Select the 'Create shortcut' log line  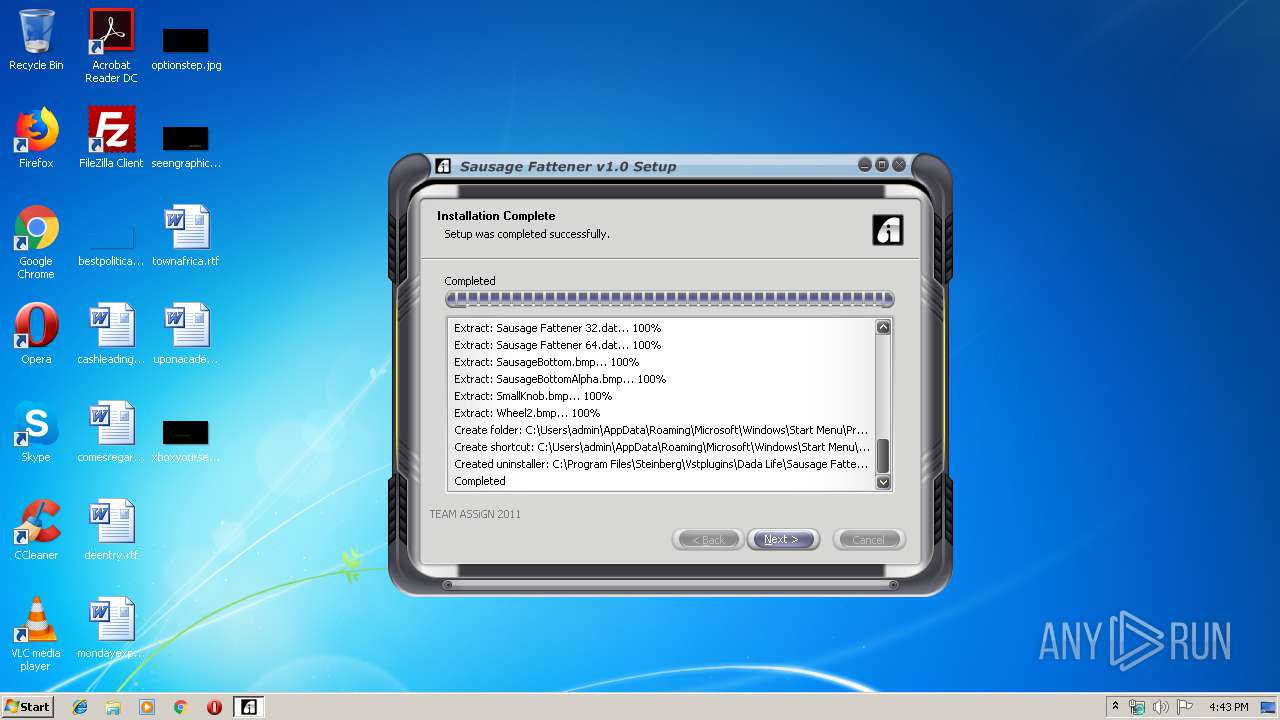click(661, 447)
